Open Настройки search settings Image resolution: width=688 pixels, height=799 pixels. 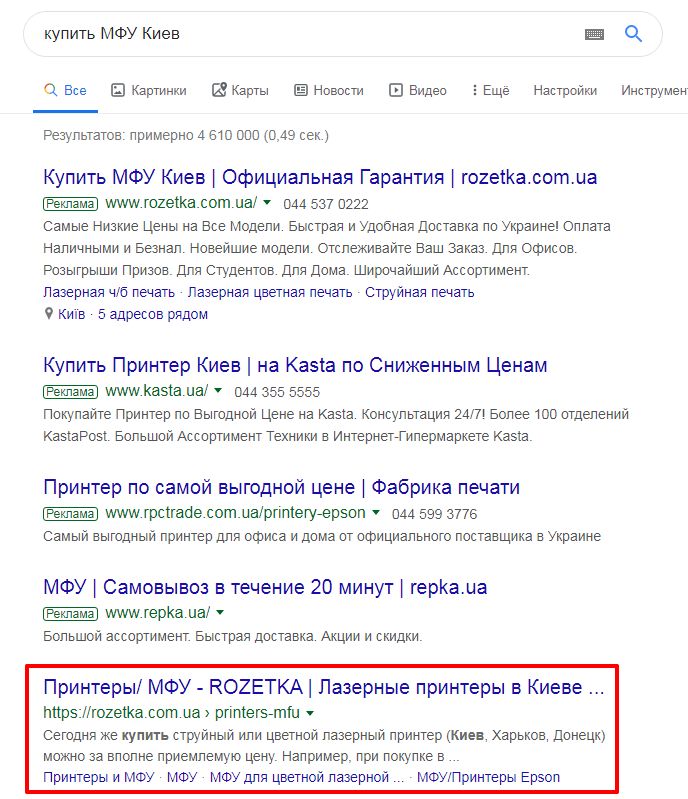(x=565, y=91)
